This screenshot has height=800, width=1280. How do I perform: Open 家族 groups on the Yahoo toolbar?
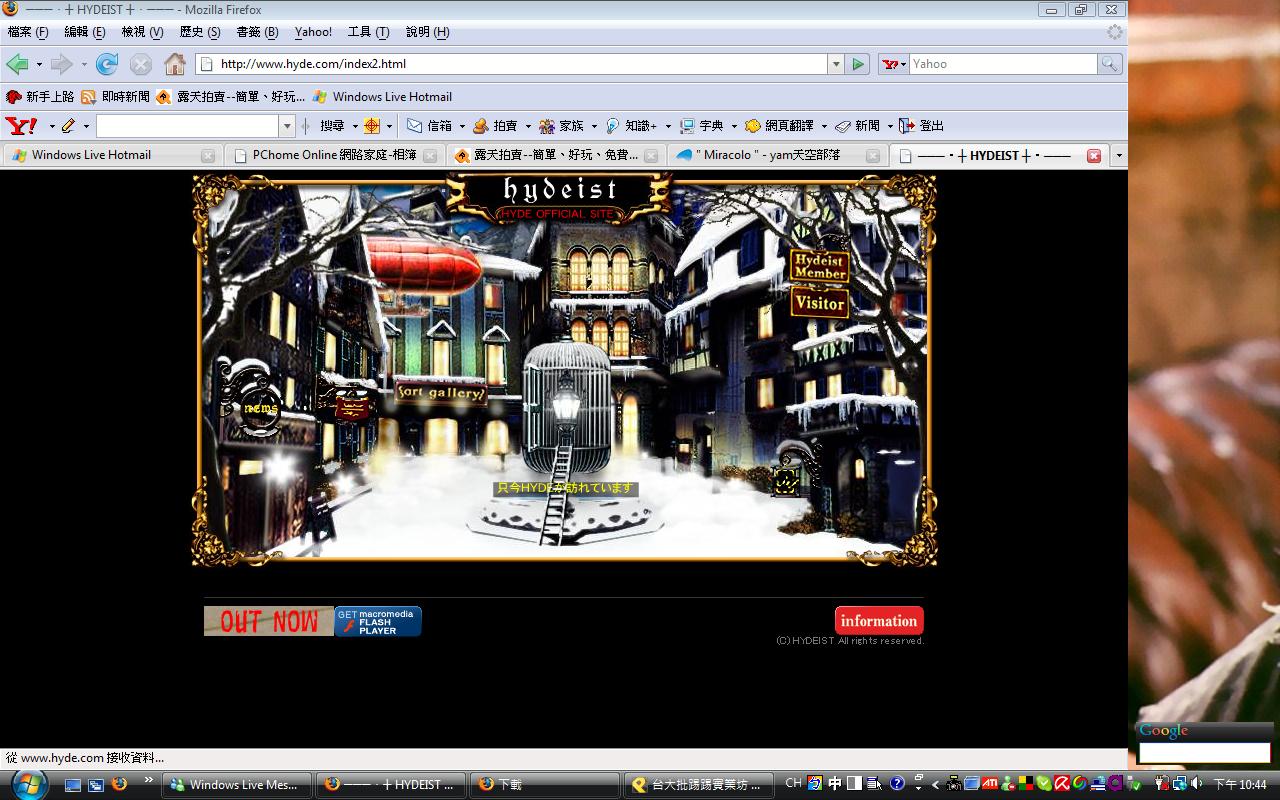coord(561,126)
